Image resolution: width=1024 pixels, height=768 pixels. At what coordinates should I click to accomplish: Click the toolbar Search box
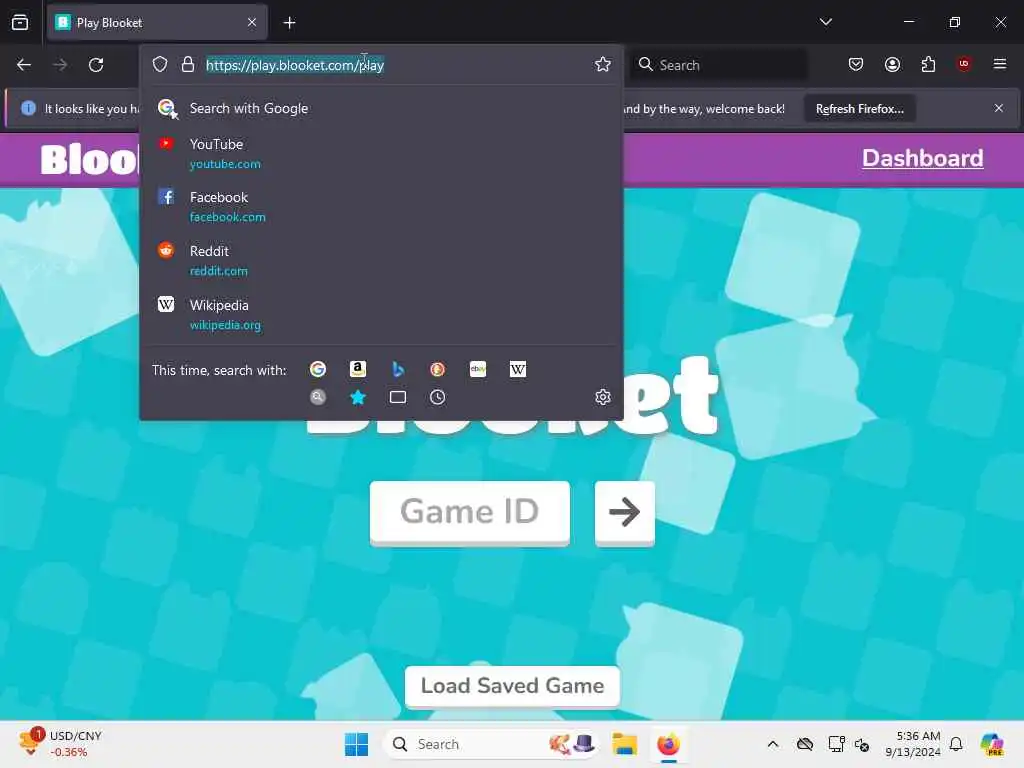[718, 65]
